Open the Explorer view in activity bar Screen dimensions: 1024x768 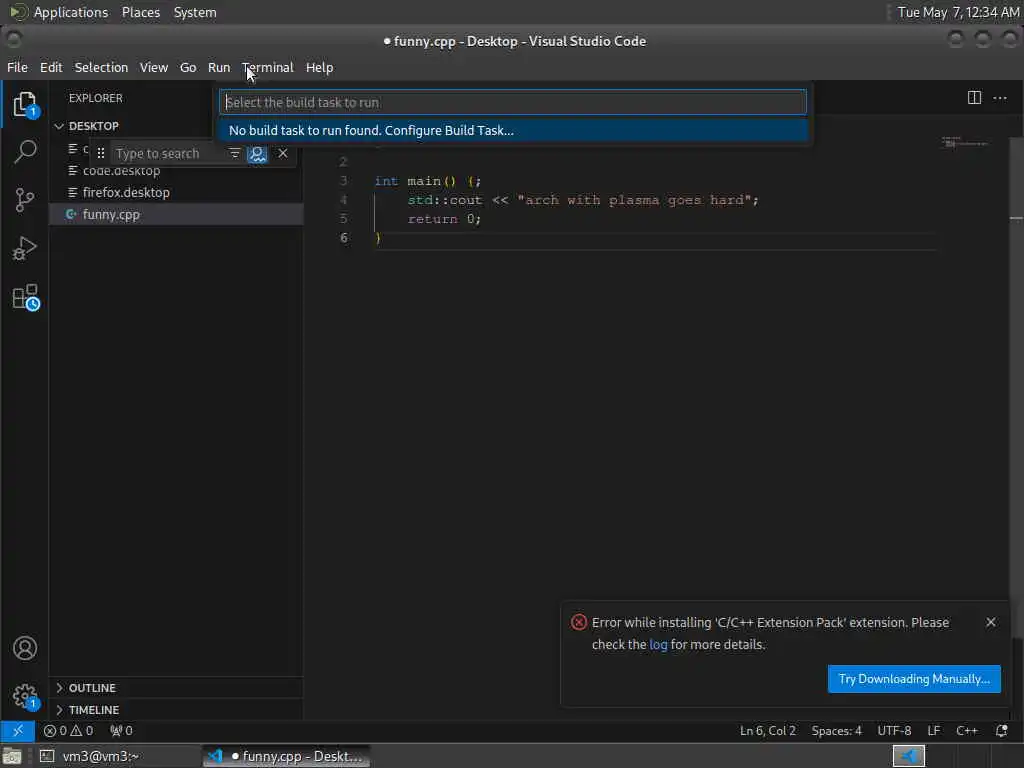click(25, 104)
